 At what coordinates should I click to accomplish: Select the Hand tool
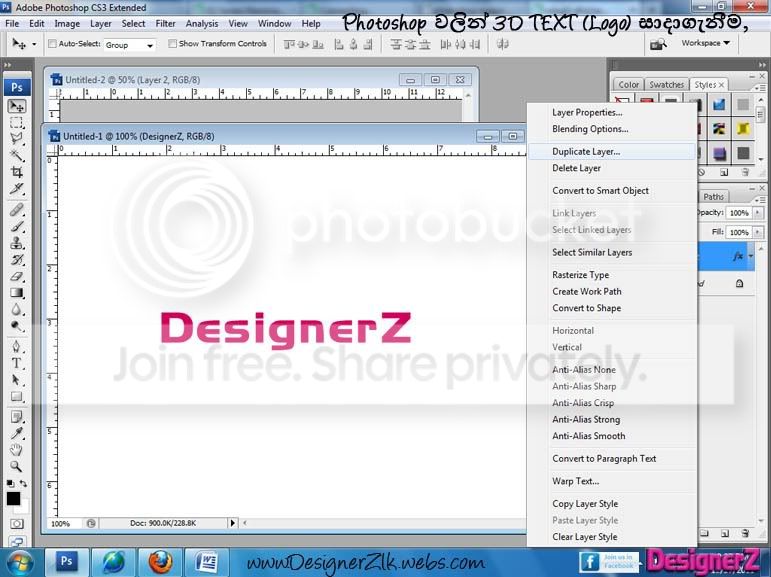coord(17,449)
